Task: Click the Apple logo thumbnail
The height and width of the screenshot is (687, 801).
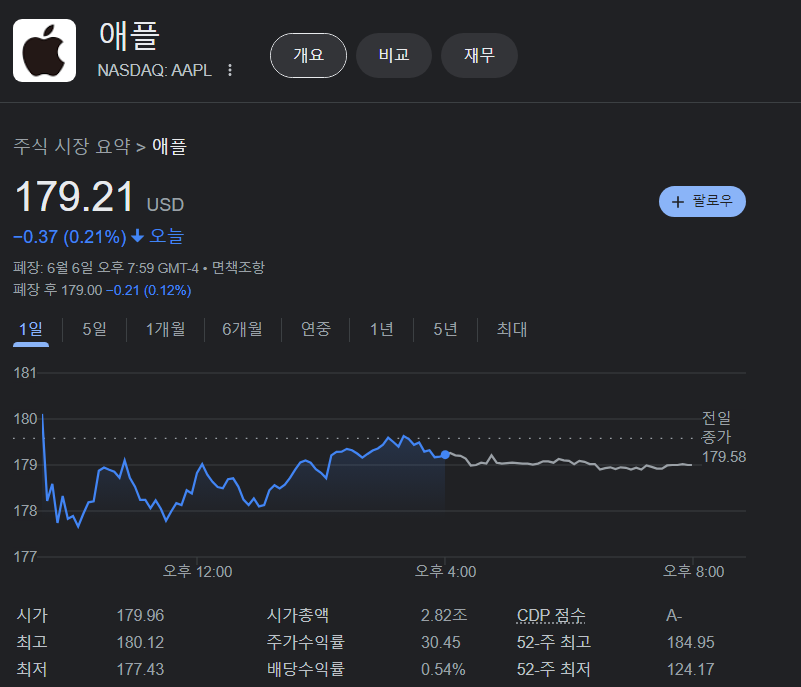Action: point(44,51)
